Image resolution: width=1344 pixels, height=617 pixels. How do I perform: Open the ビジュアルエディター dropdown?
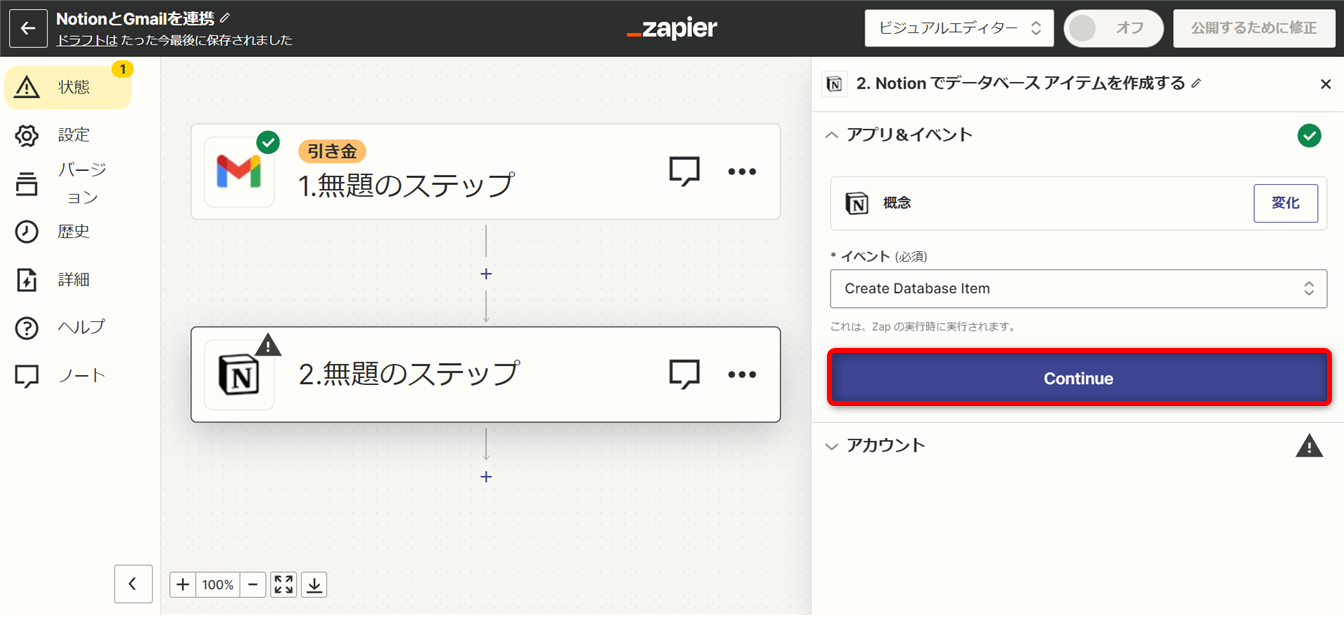(x=958, y=28)
